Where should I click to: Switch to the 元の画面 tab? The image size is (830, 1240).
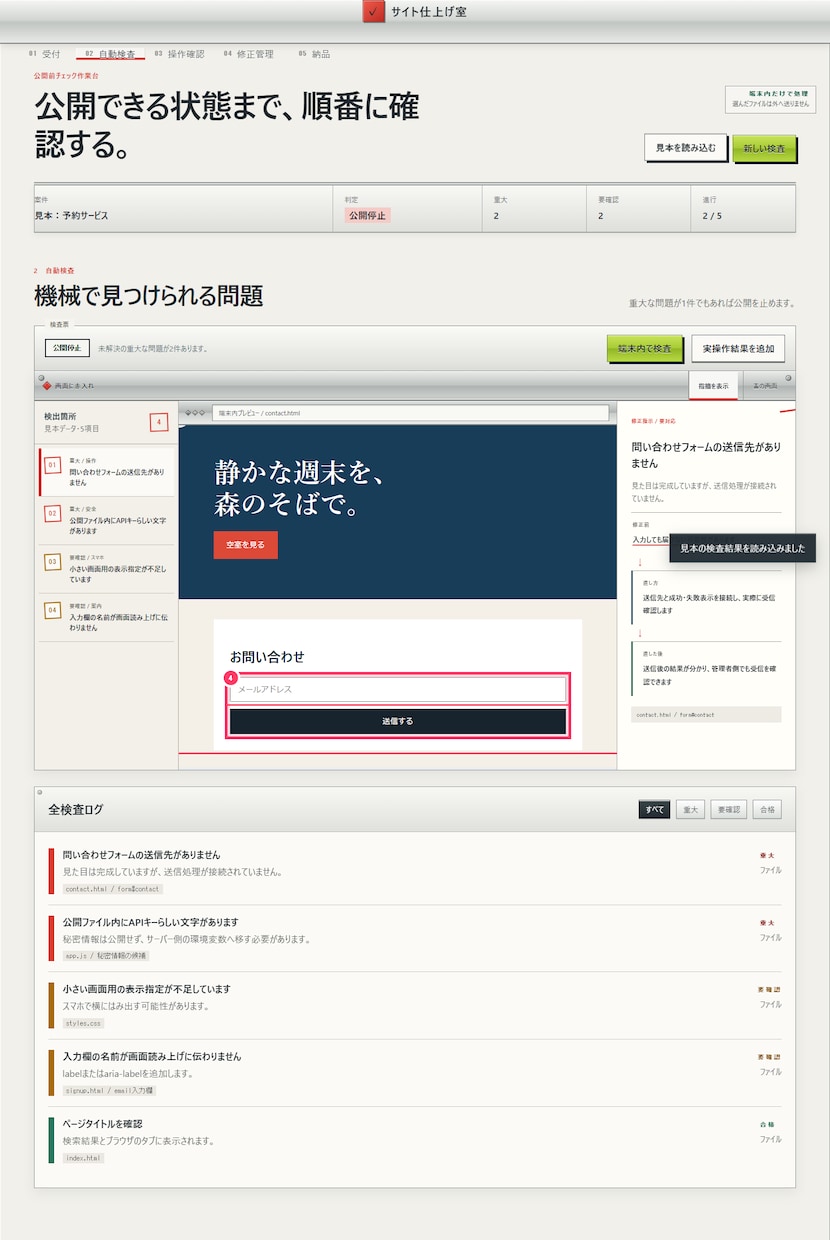[765, 386]
